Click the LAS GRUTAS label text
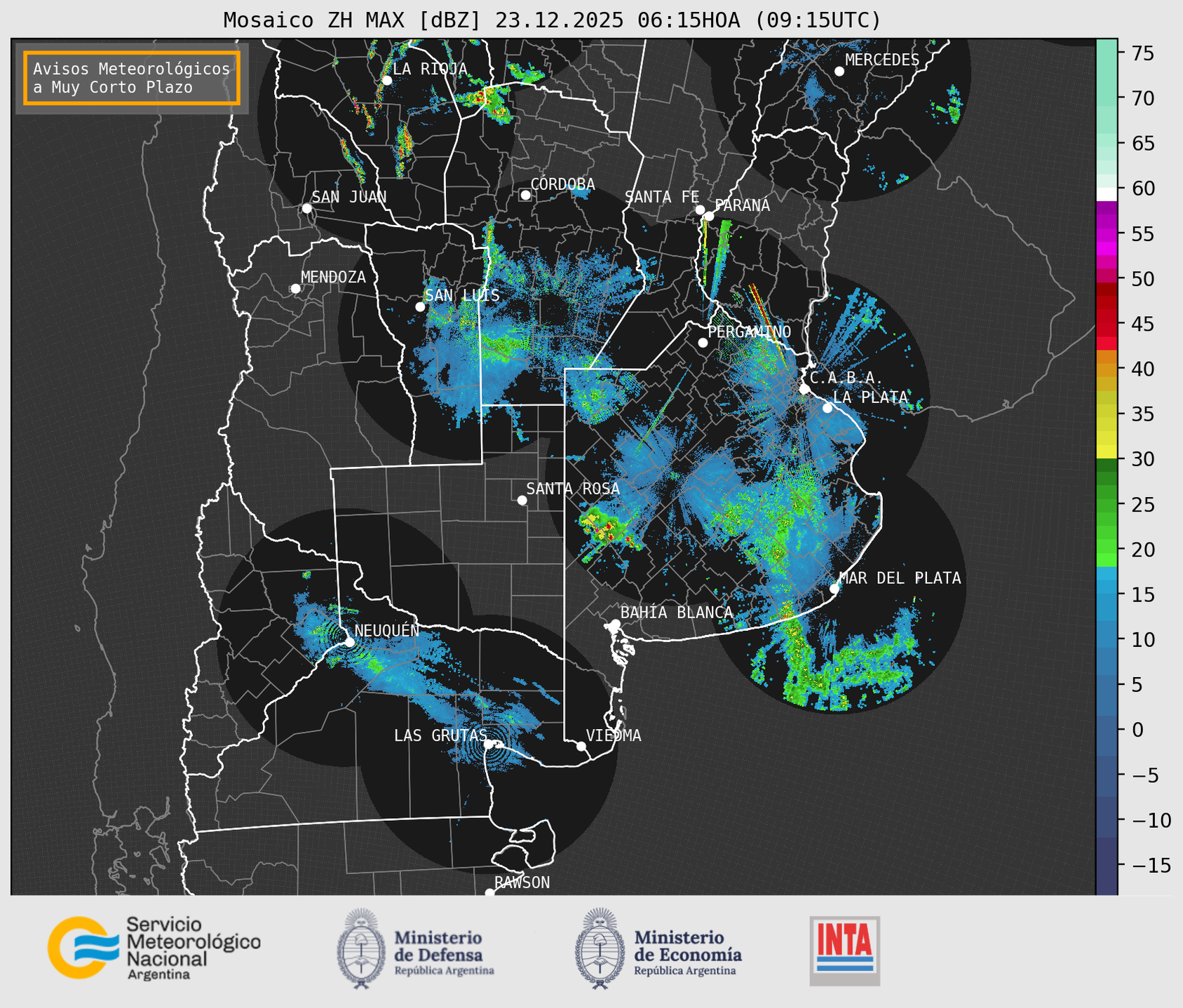The image size is (1183, 1008). tap(440, 735)
